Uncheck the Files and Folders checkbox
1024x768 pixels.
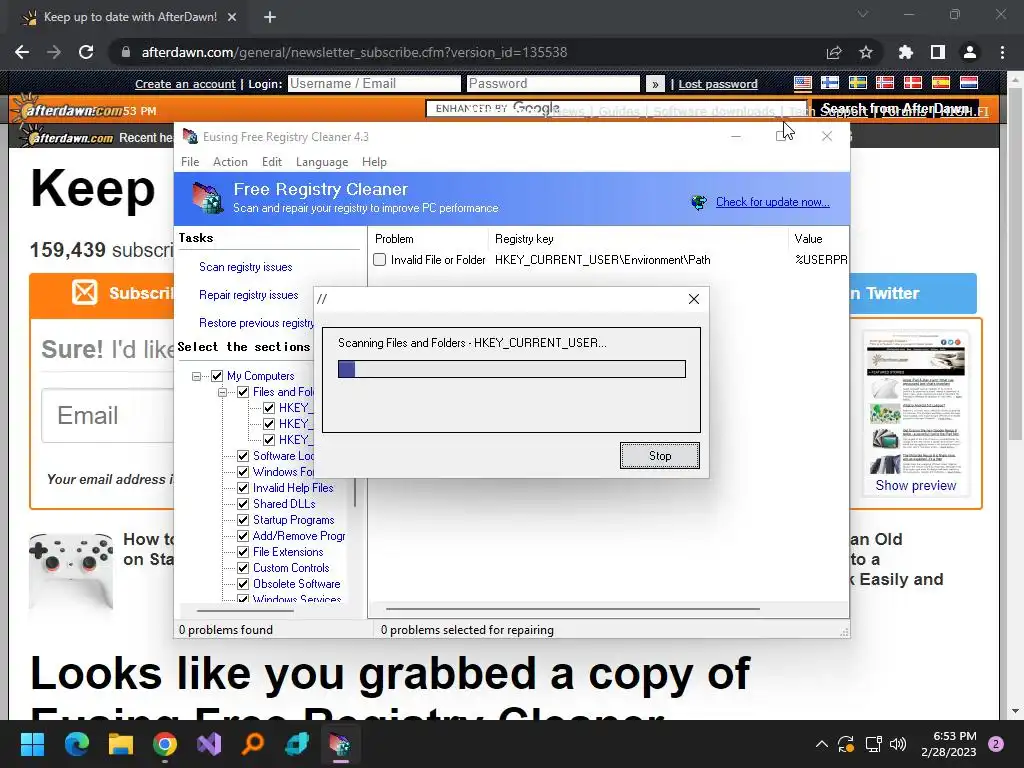point(243,392)
